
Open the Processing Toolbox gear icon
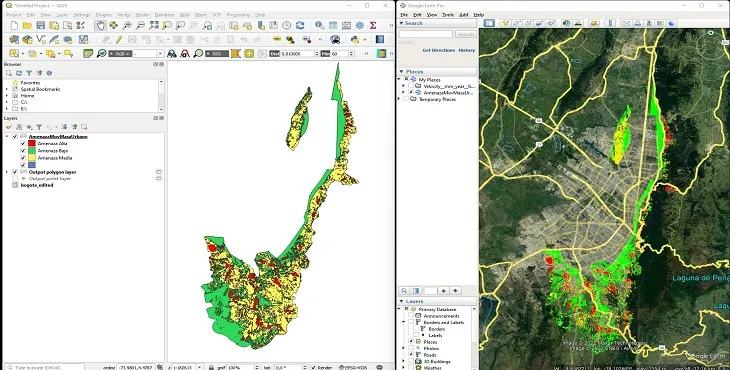click(359, 25)
